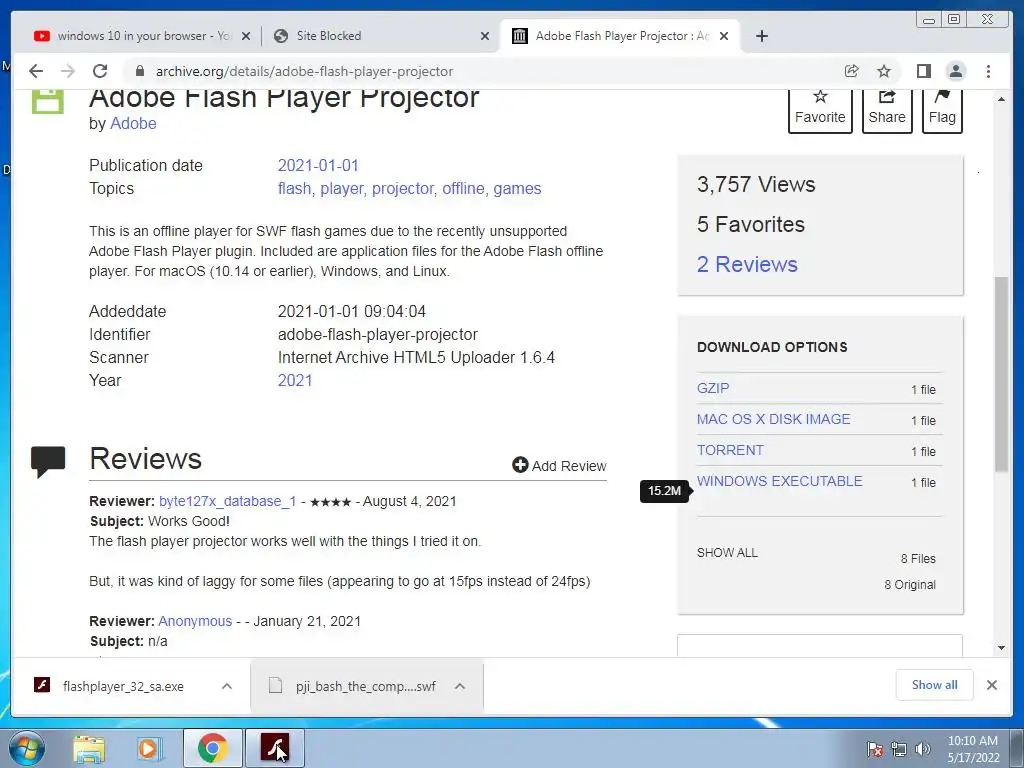Open Windows Media Player from taskbar
The height and width of the screenshot is (768, 1024).
pyautogui.click(x=150, y=748)
